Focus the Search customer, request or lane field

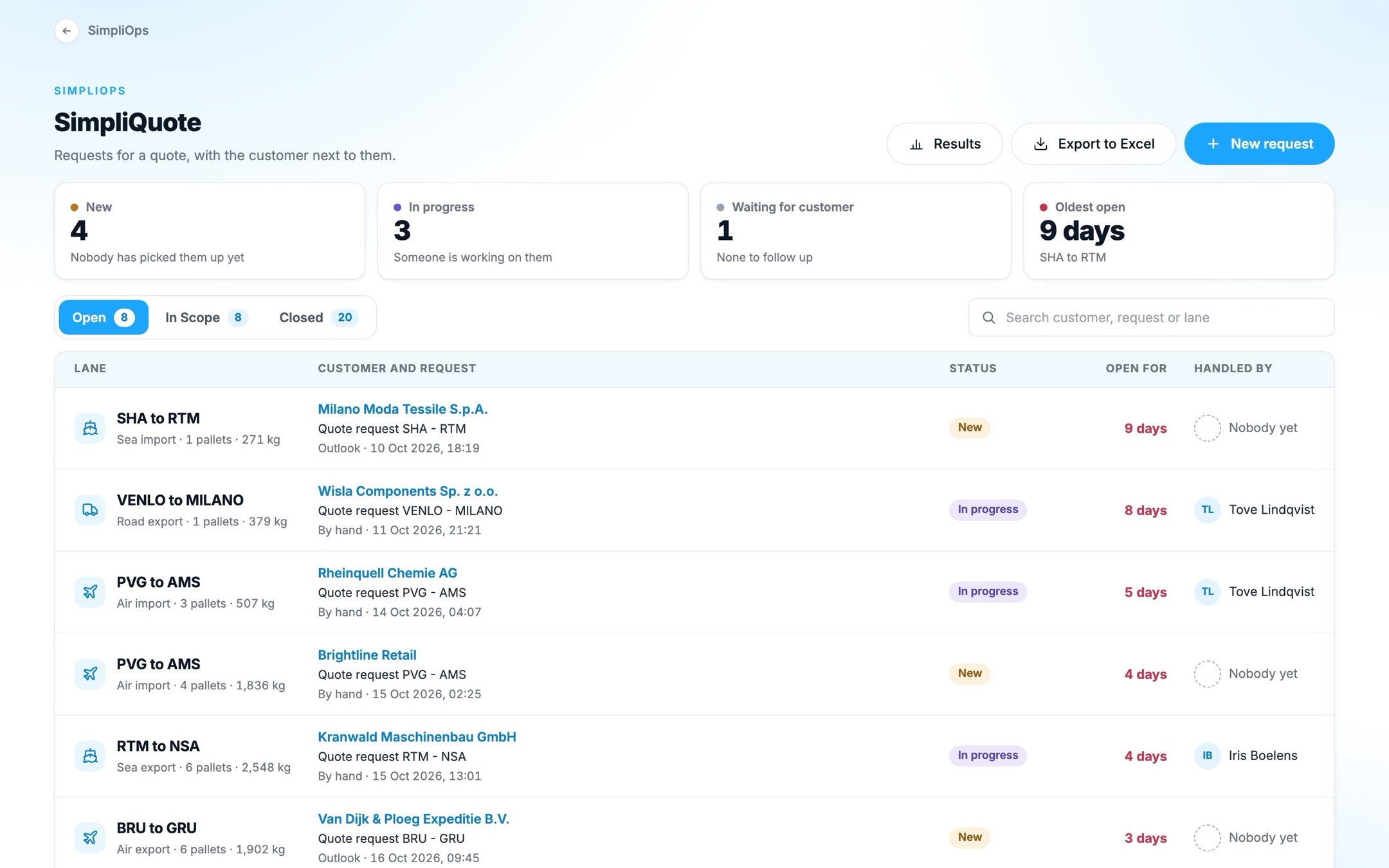coord(1151,318)
